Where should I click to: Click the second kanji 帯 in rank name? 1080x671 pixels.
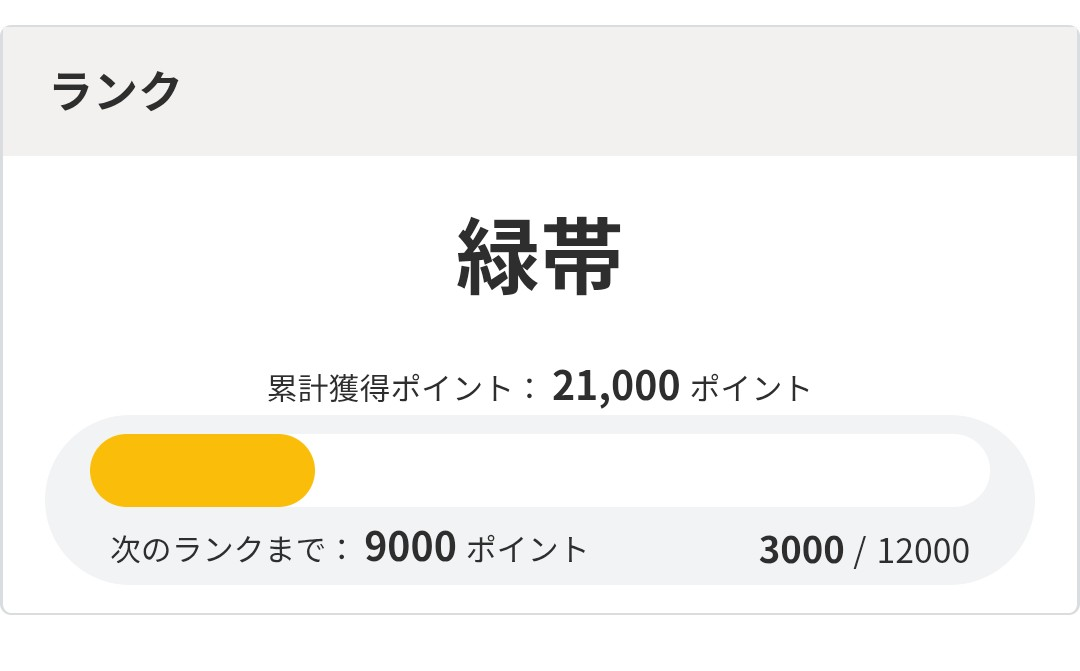(x=583, y=257)
